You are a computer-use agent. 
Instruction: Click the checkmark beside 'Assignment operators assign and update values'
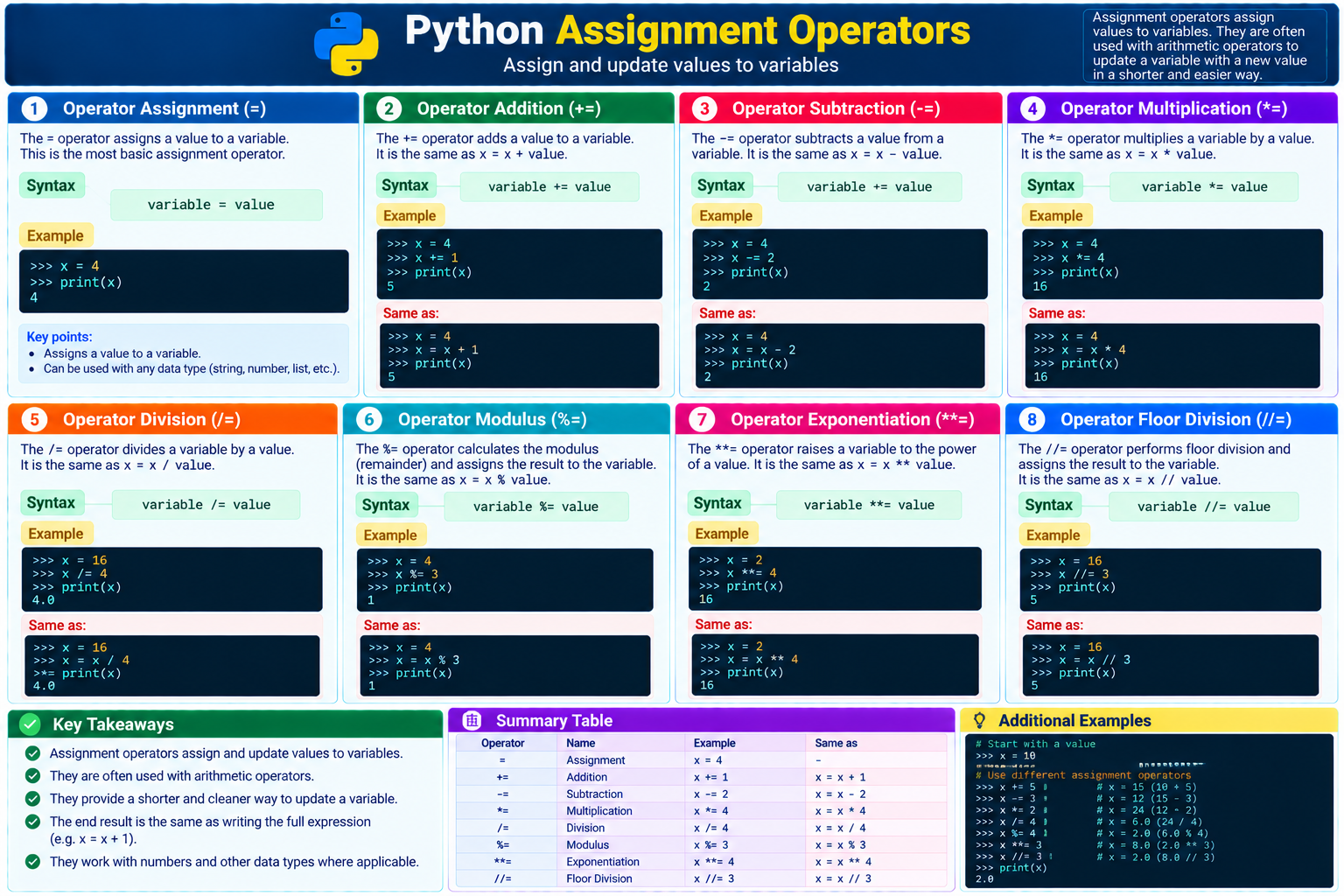(x=32, y=753)
